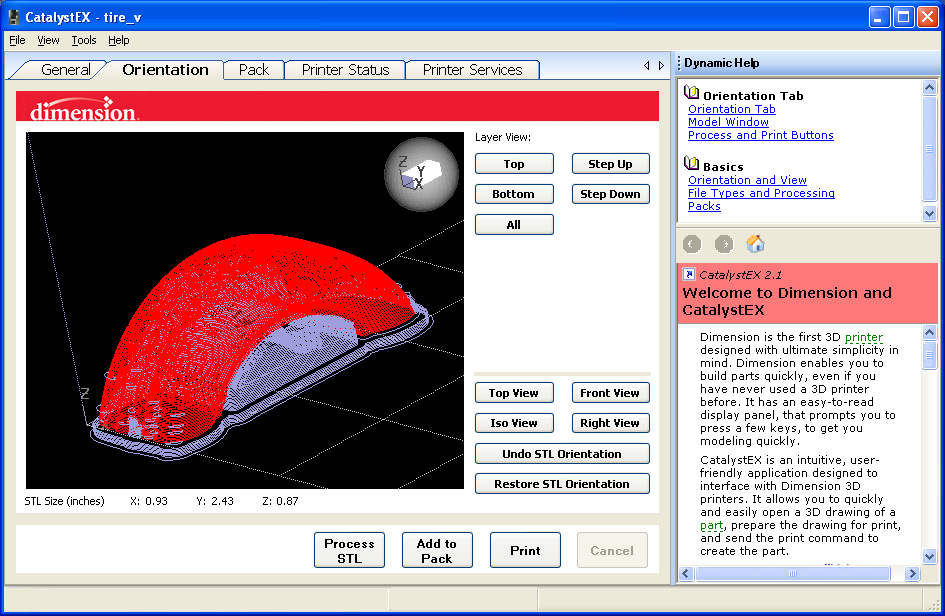Click the Cancel button
Viewport: 945px width, 616px height.
(x=612, y=550)
